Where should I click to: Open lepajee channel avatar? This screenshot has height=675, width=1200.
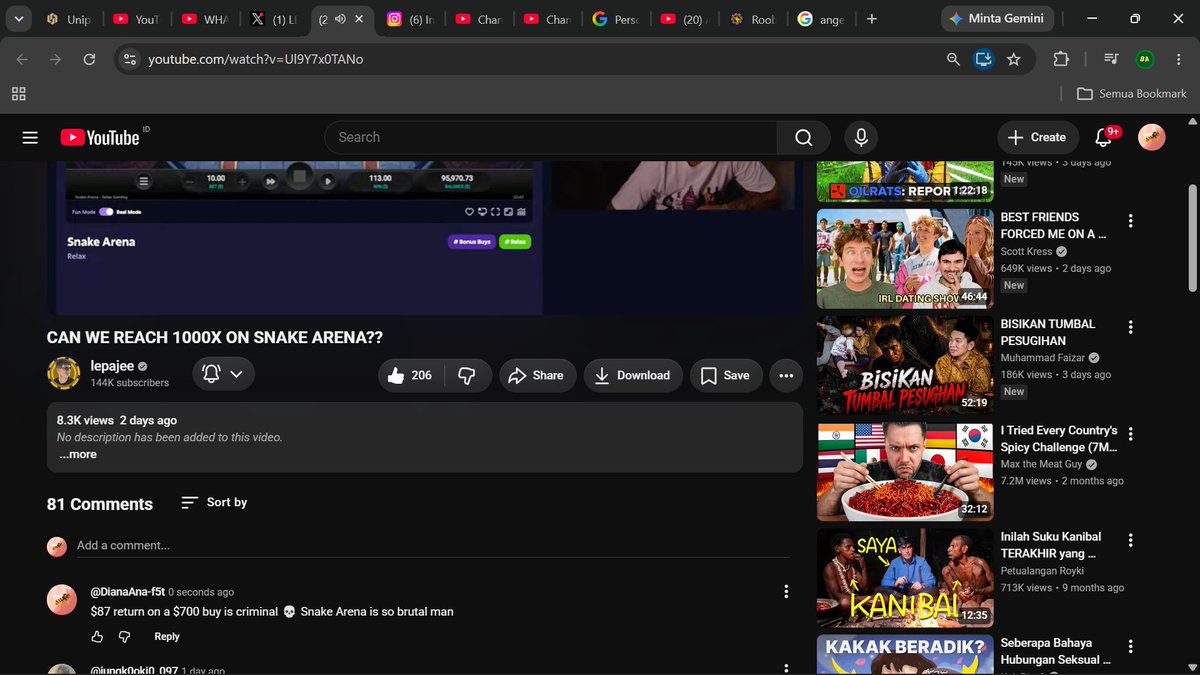[x=64, y=373]
